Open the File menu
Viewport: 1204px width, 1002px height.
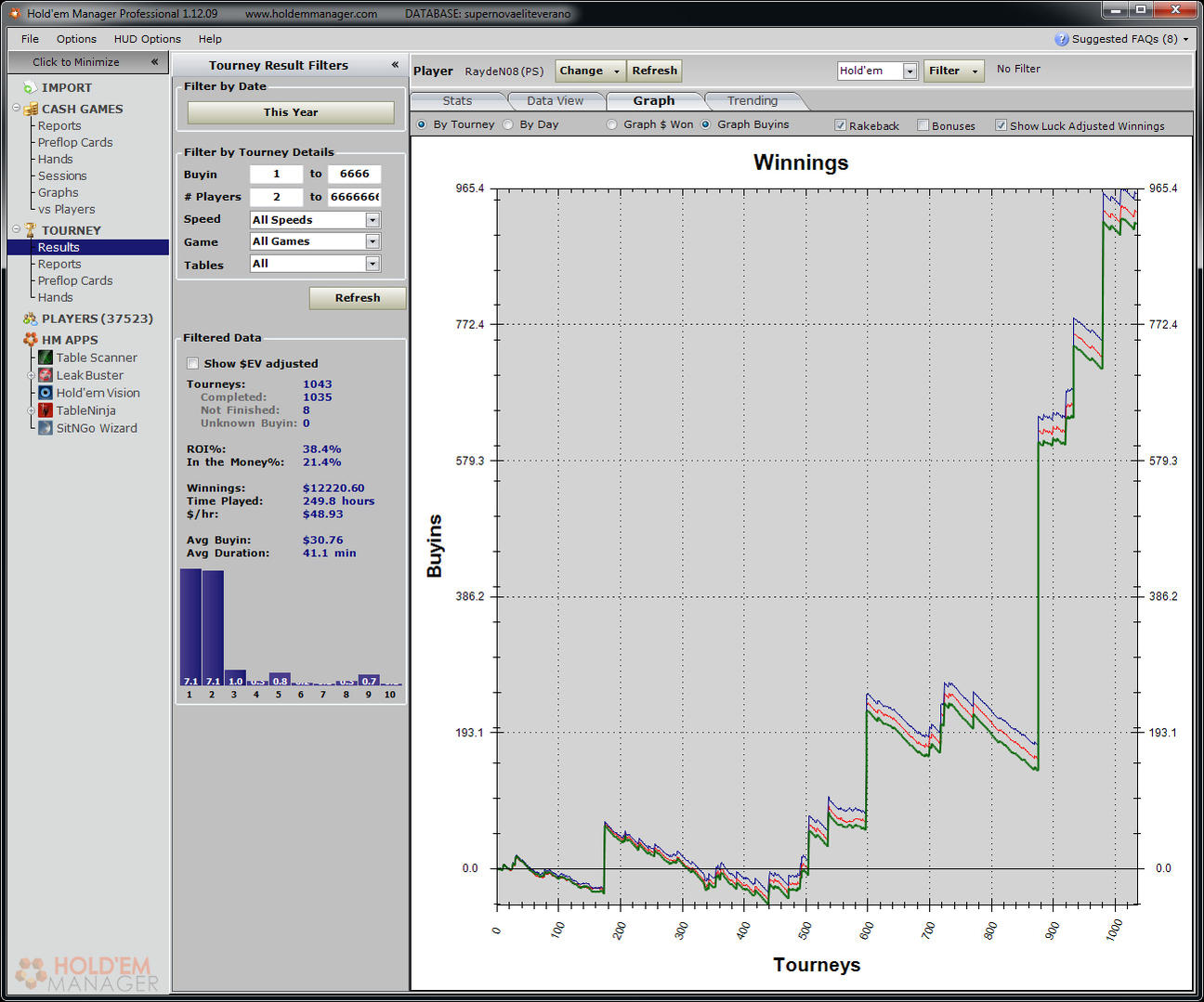tap(30, 39)
